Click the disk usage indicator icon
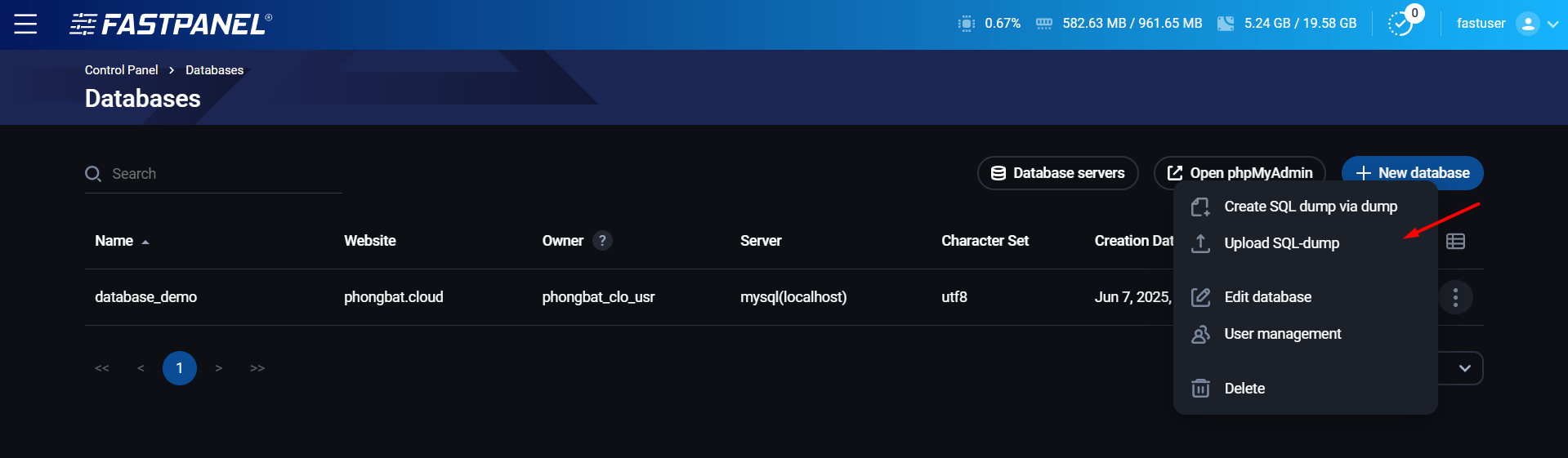This screenshot has width=1568, height=458. (1226, 24)
